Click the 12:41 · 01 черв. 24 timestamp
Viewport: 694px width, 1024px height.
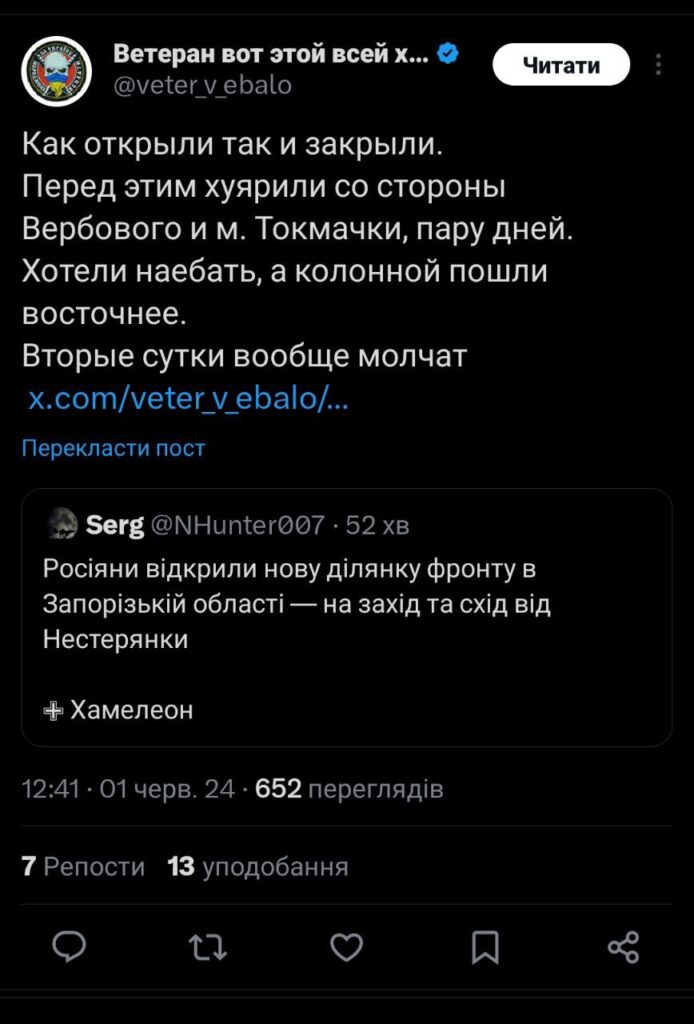click(128, 789)
